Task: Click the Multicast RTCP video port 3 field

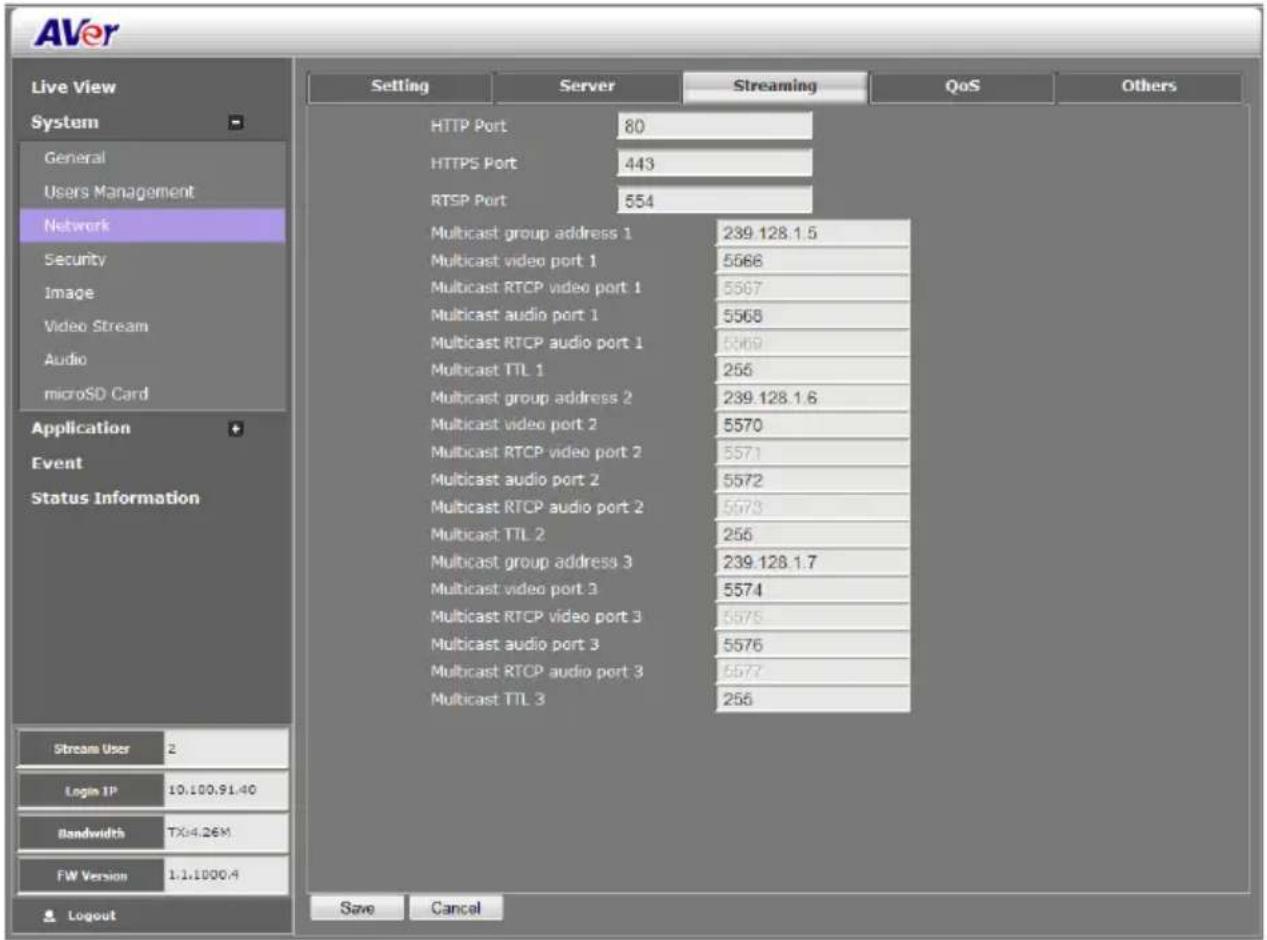Action: [x=813, y=617]
